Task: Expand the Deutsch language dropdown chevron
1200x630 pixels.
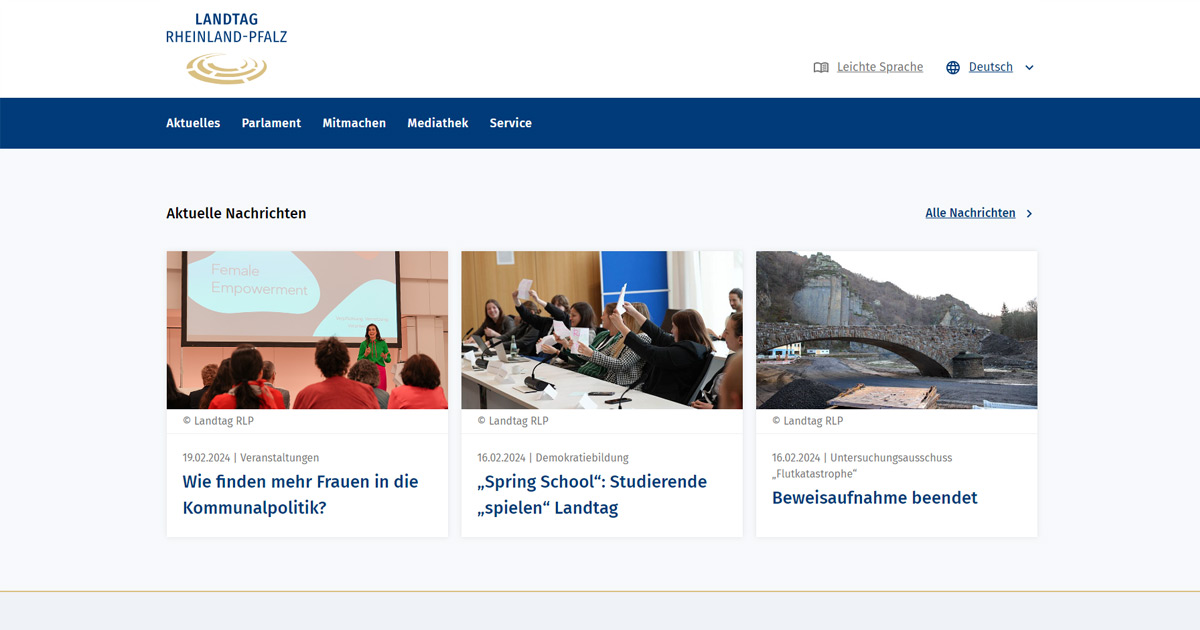Action: (1029, 68)
